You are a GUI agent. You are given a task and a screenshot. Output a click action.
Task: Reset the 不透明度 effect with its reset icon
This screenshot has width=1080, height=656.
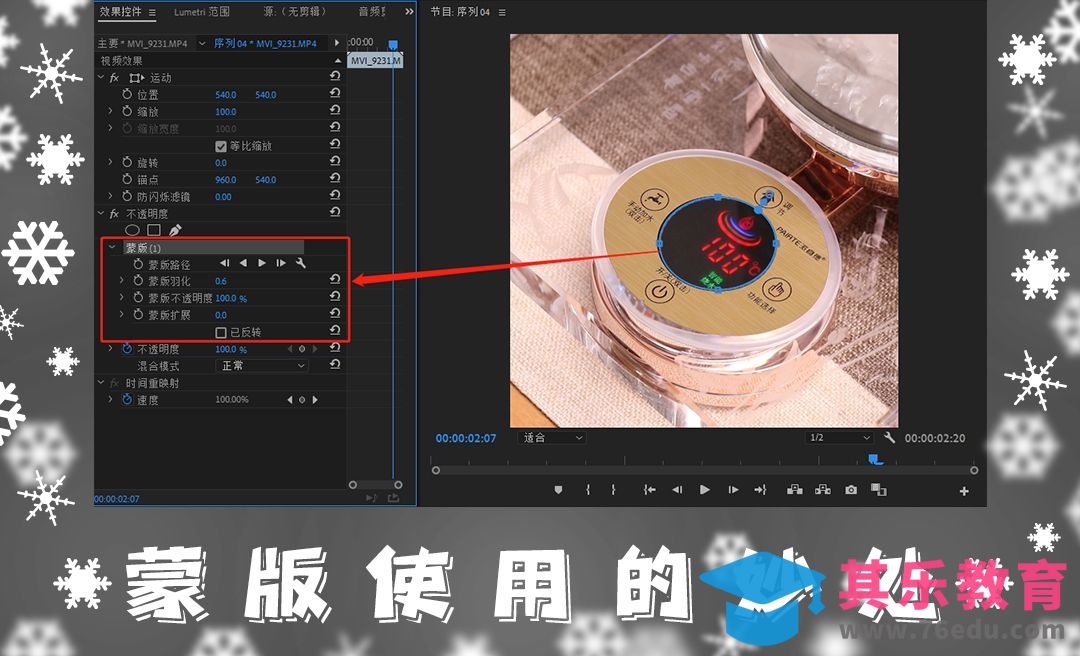coord(335,212)
